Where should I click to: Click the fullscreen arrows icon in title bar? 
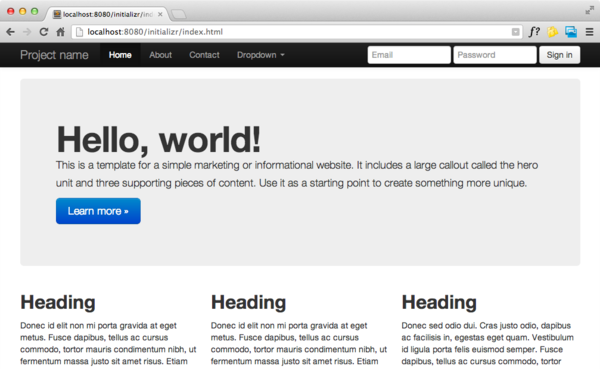tap(589, 10)
